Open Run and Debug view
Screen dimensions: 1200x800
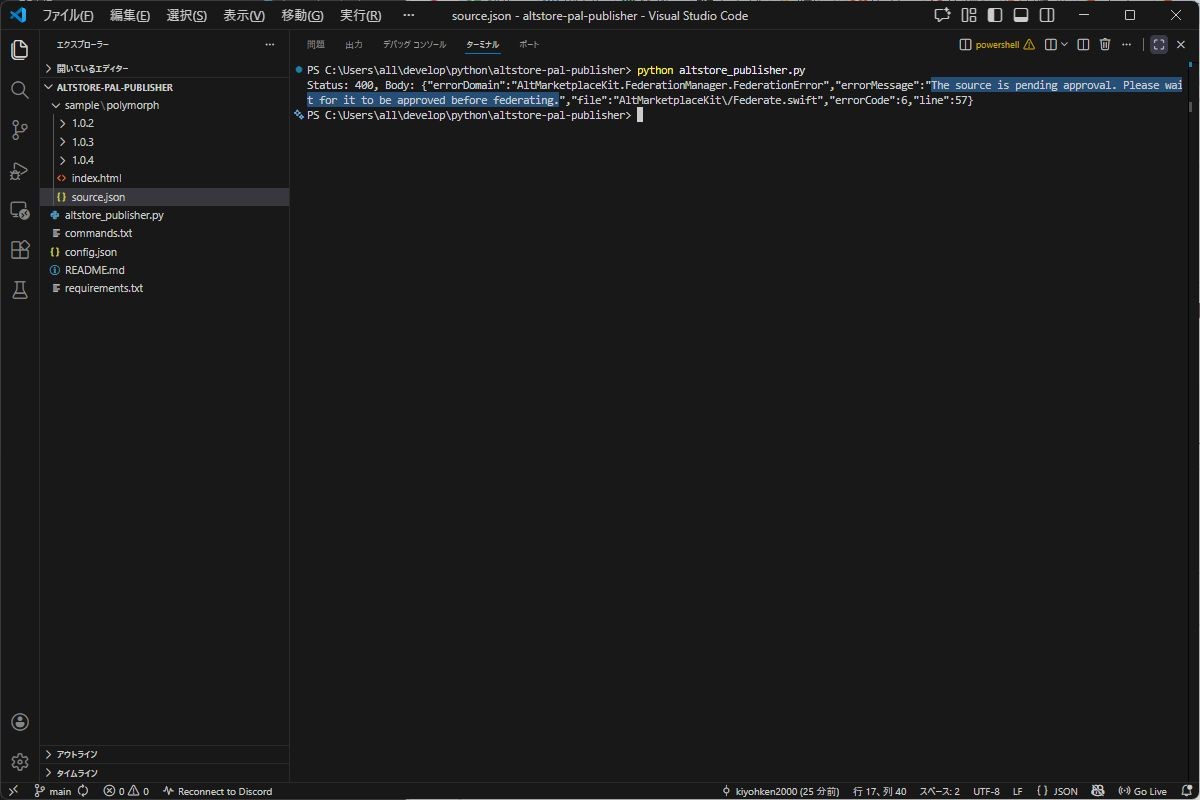pyautogui.click(x=19, y=171)
